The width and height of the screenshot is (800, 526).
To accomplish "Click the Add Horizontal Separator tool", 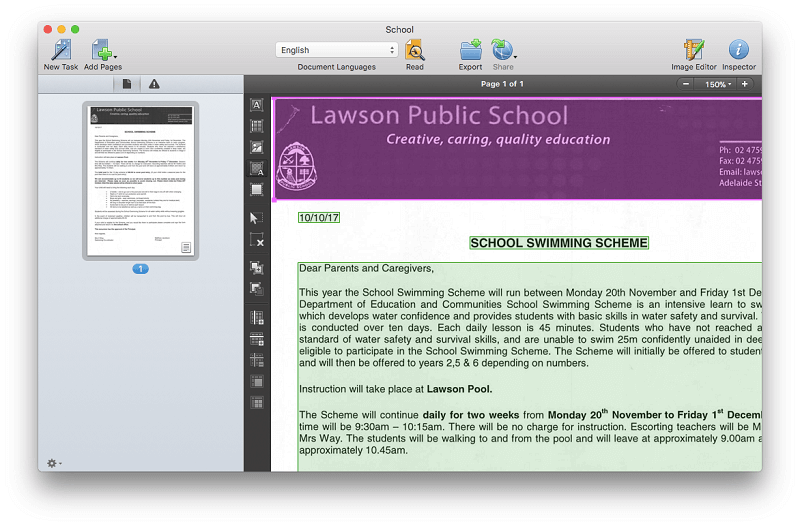I will point(257,339).
